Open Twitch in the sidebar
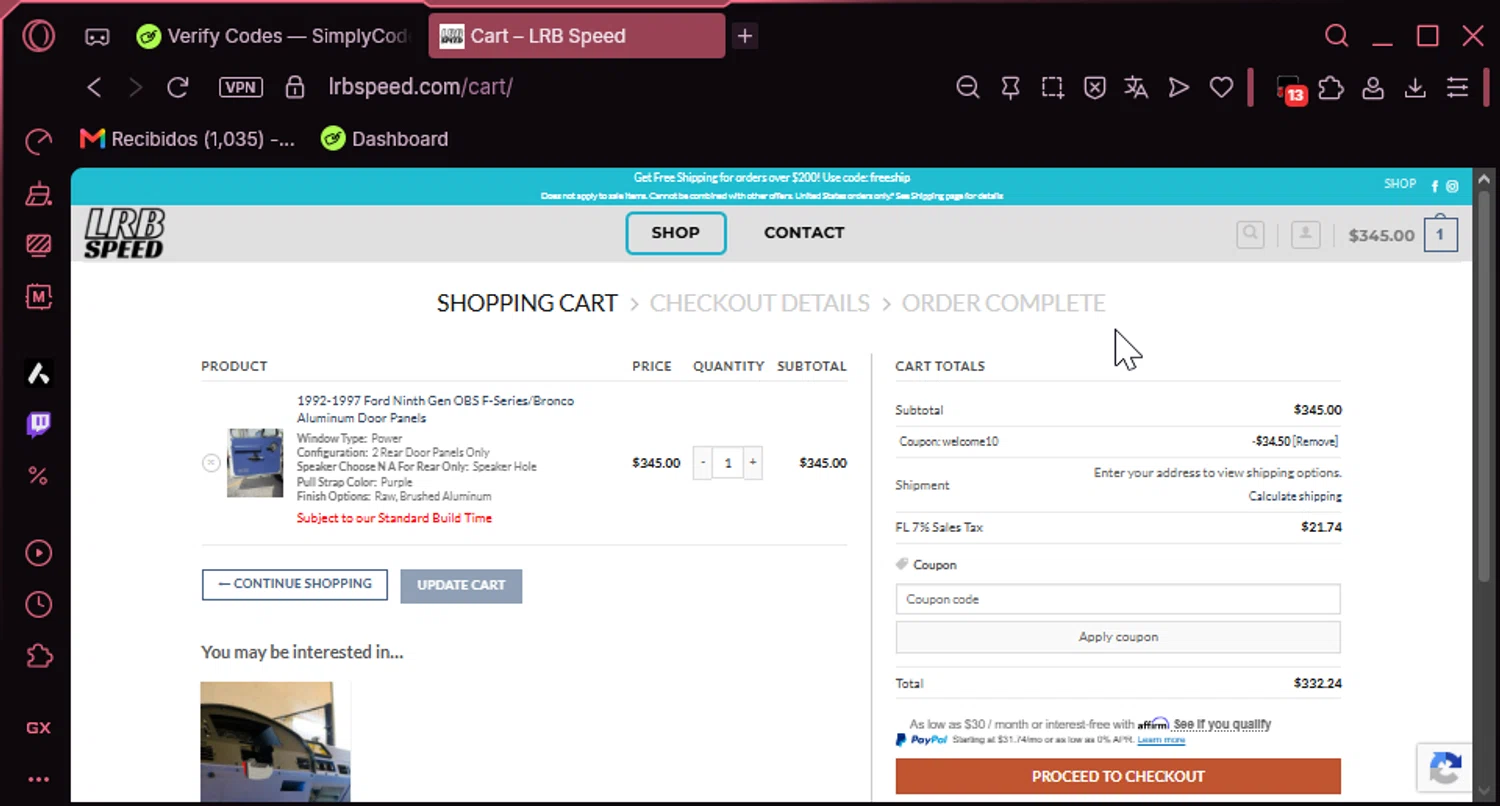This screenshot has width=1500, height=806. pos(39,425)
